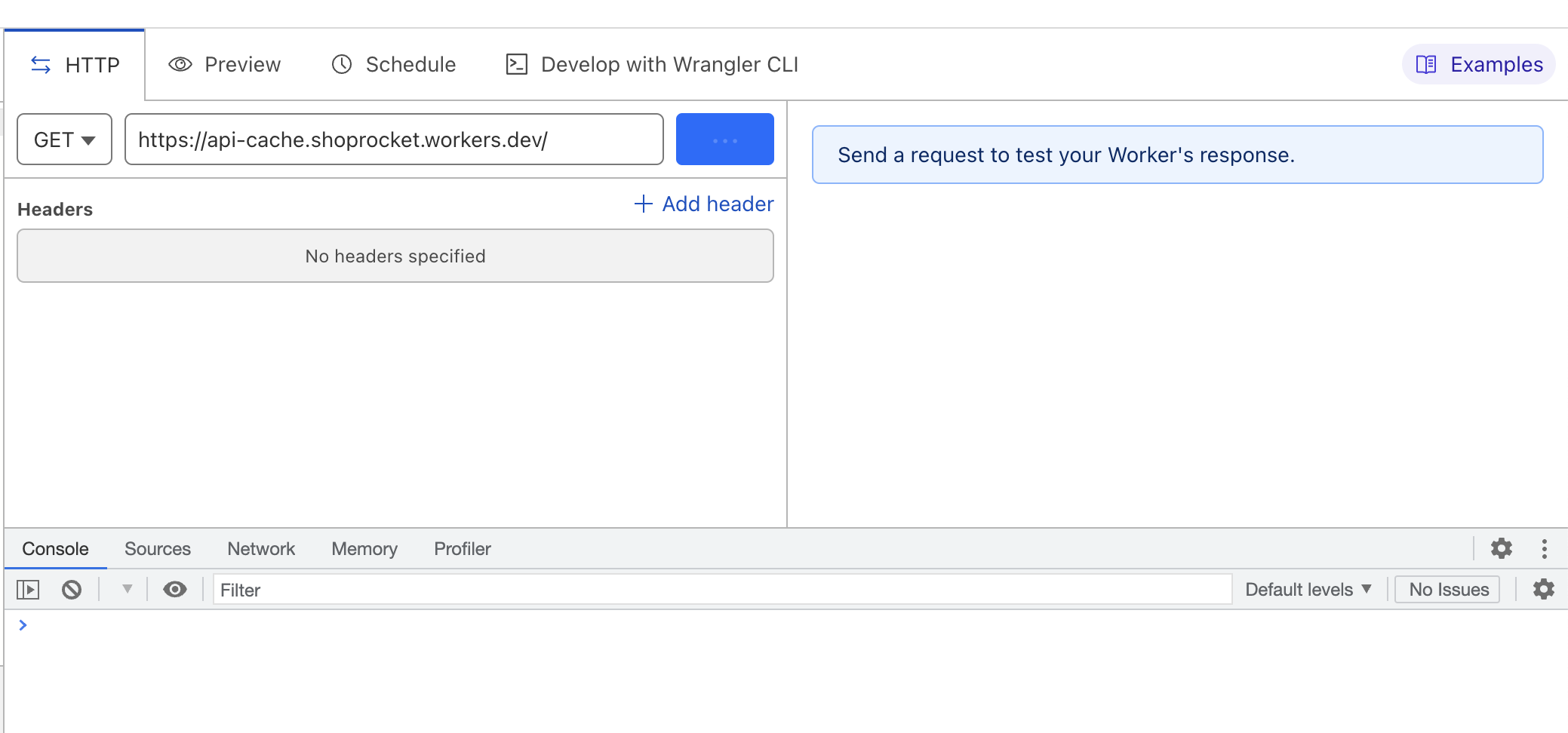Expand the filter history triangle in console toolbar

[x=126, y=589]
